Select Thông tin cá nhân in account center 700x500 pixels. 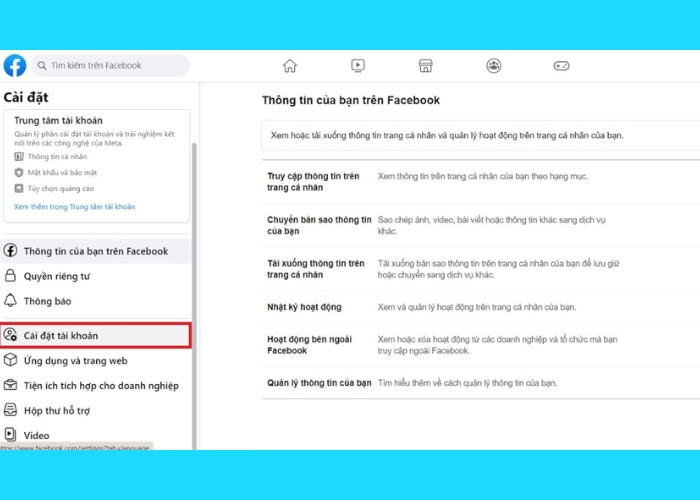(x=57, y=157)
